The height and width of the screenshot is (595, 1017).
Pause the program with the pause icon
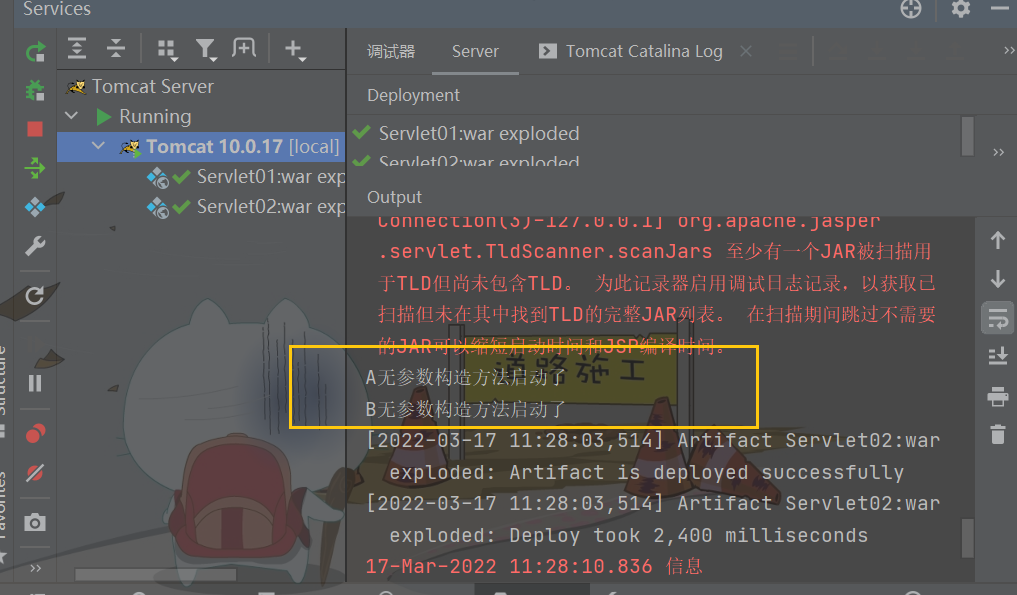(35, 383)
